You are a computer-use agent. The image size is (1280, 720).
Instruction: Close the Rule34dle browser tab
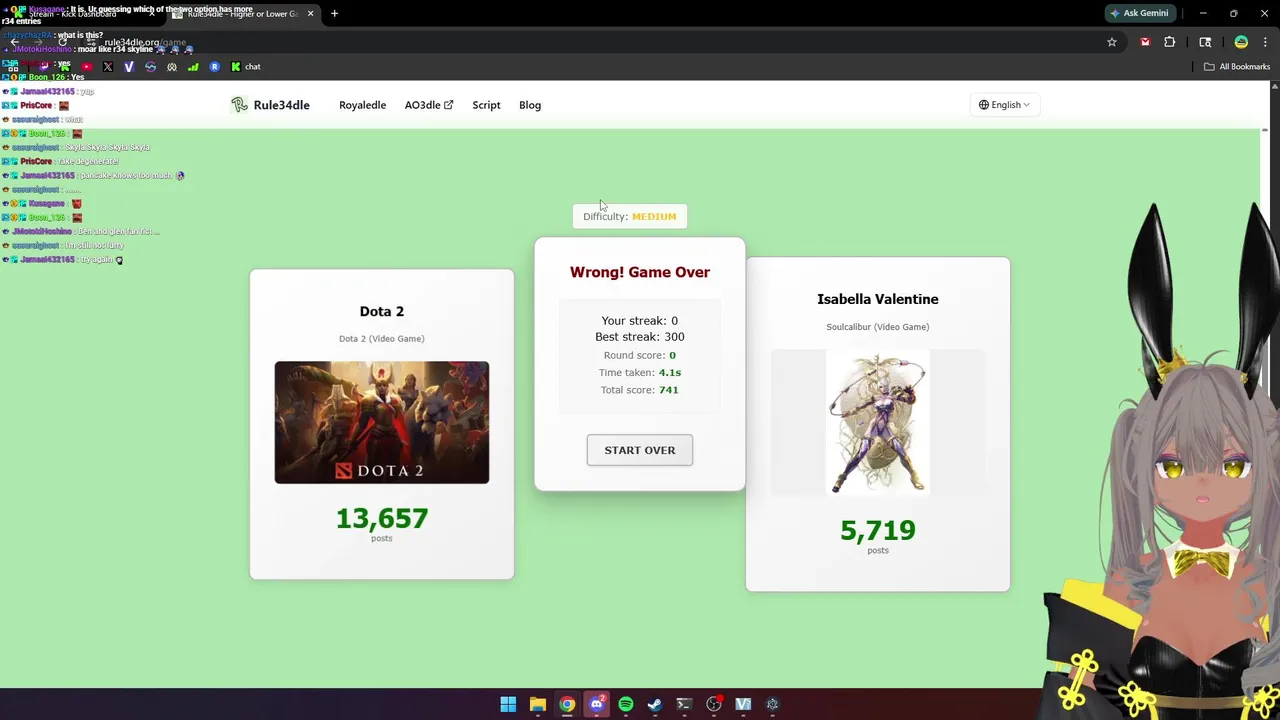pyautogui.click(x=310, y=14)
